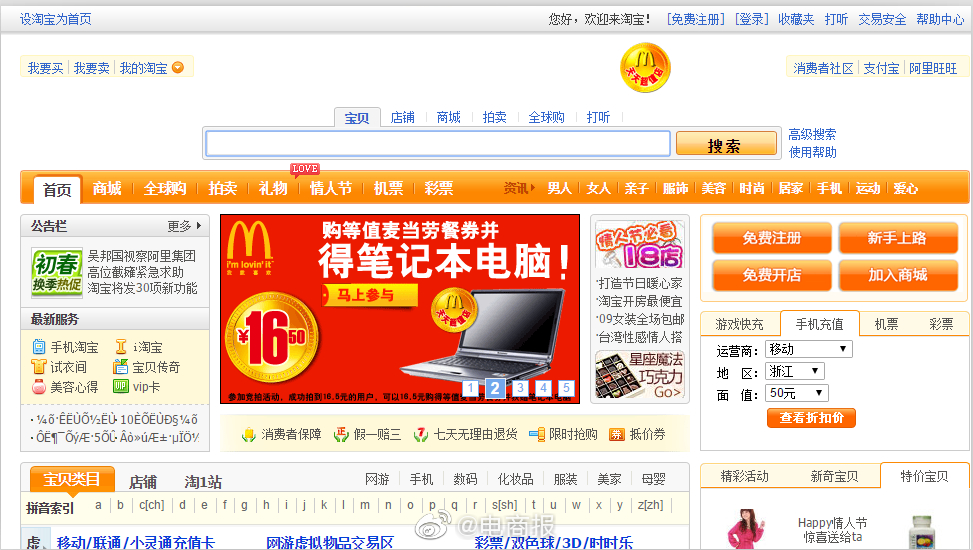
Task: Switch to the 新奇宝贝 tab
Action: coord(835,476)
